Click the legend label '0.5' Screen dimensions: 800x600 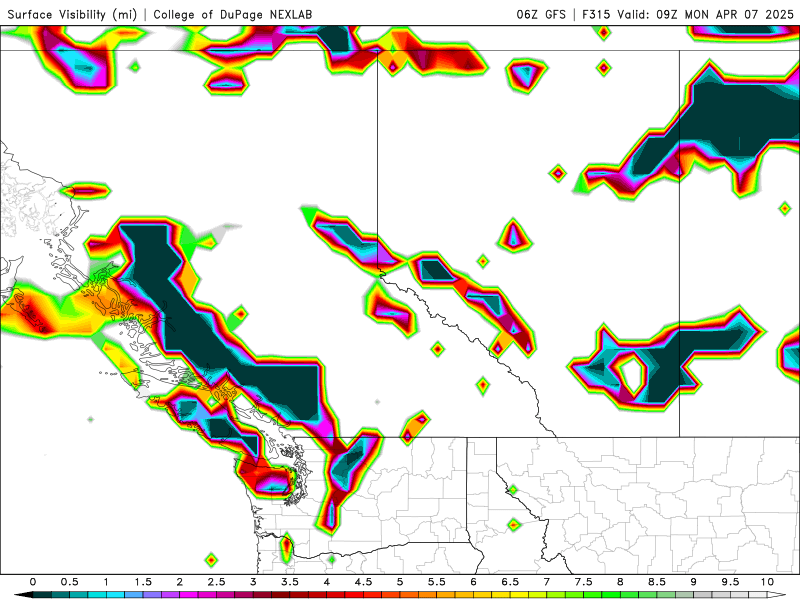tap(69, 582)
